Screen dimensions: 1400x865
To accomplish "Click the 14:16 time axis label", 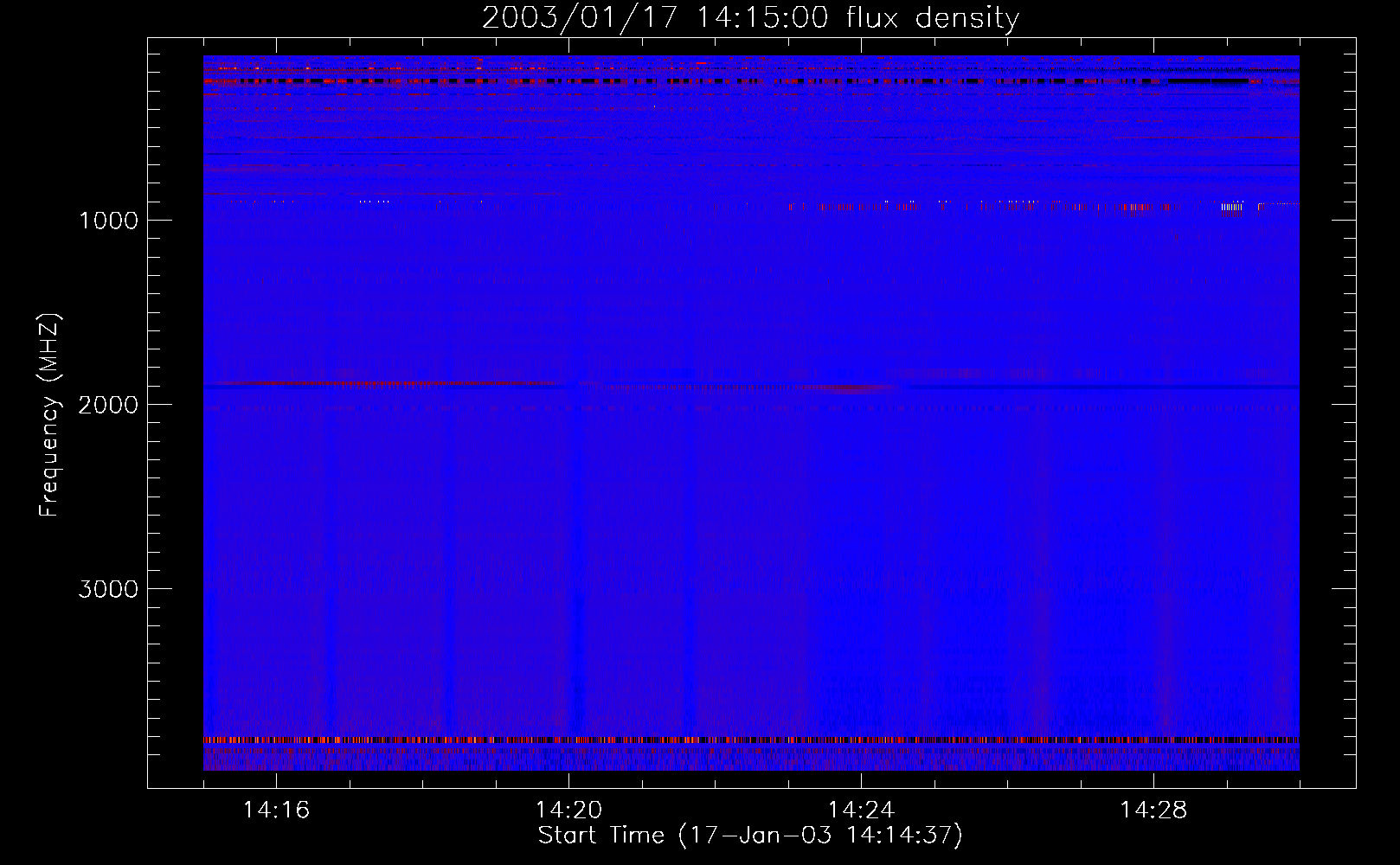I will (x=276, y=811).
